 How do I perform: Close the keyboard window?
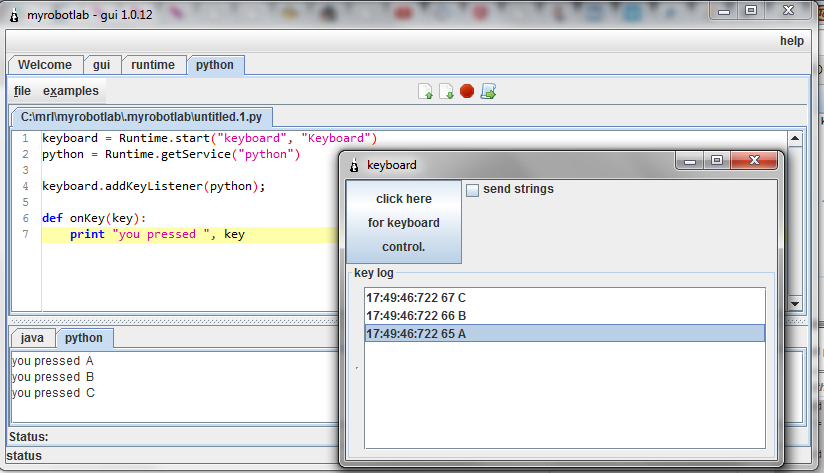click(754, 161)
